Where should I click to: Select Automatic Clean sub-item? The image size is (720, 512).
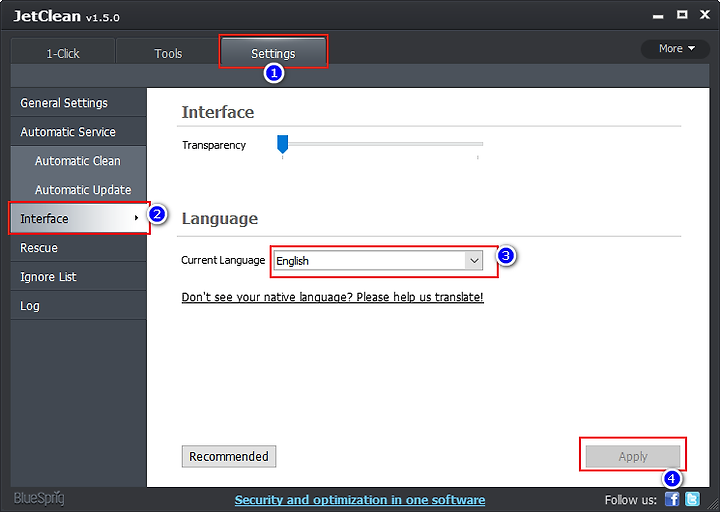click(x=79, y=161)
